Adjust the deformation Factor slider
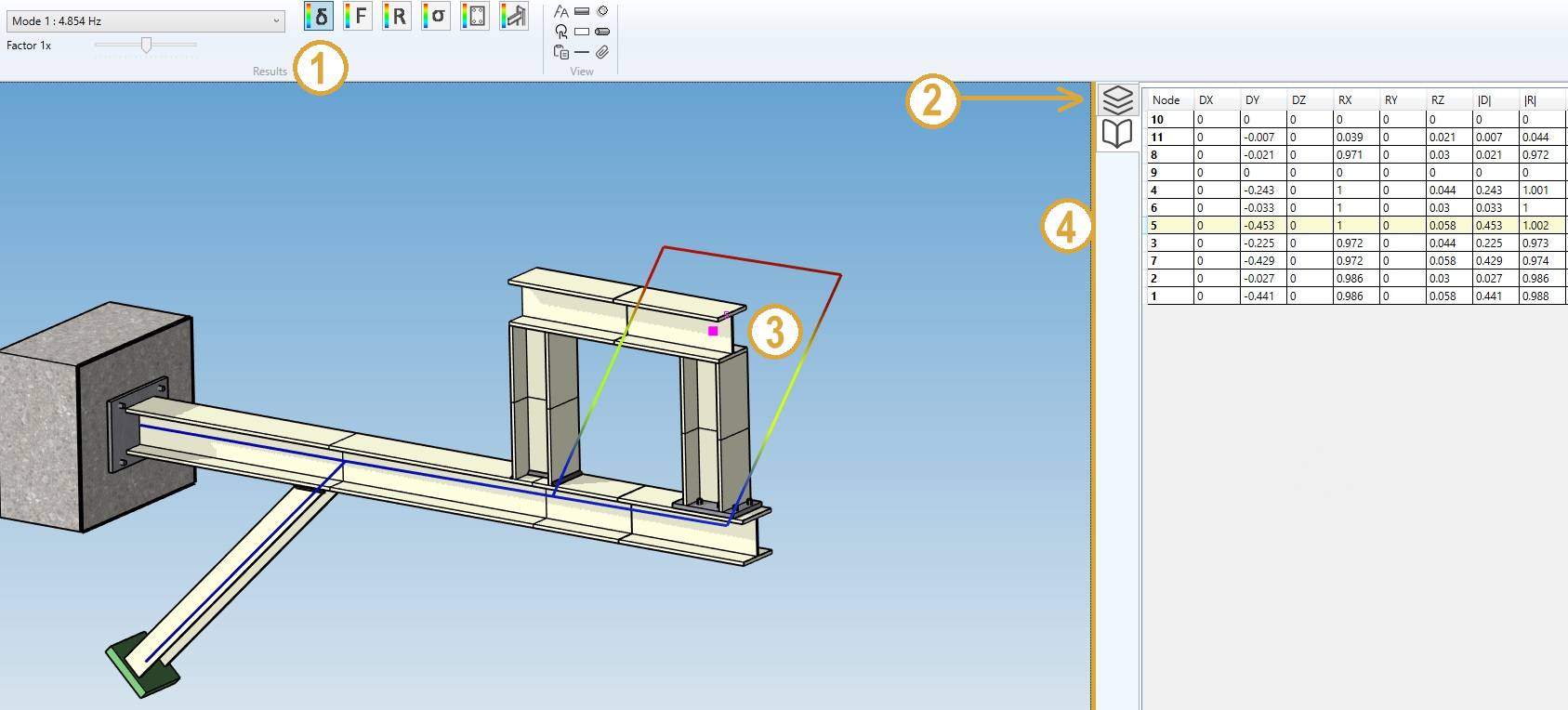 click(x=146, y=45)
